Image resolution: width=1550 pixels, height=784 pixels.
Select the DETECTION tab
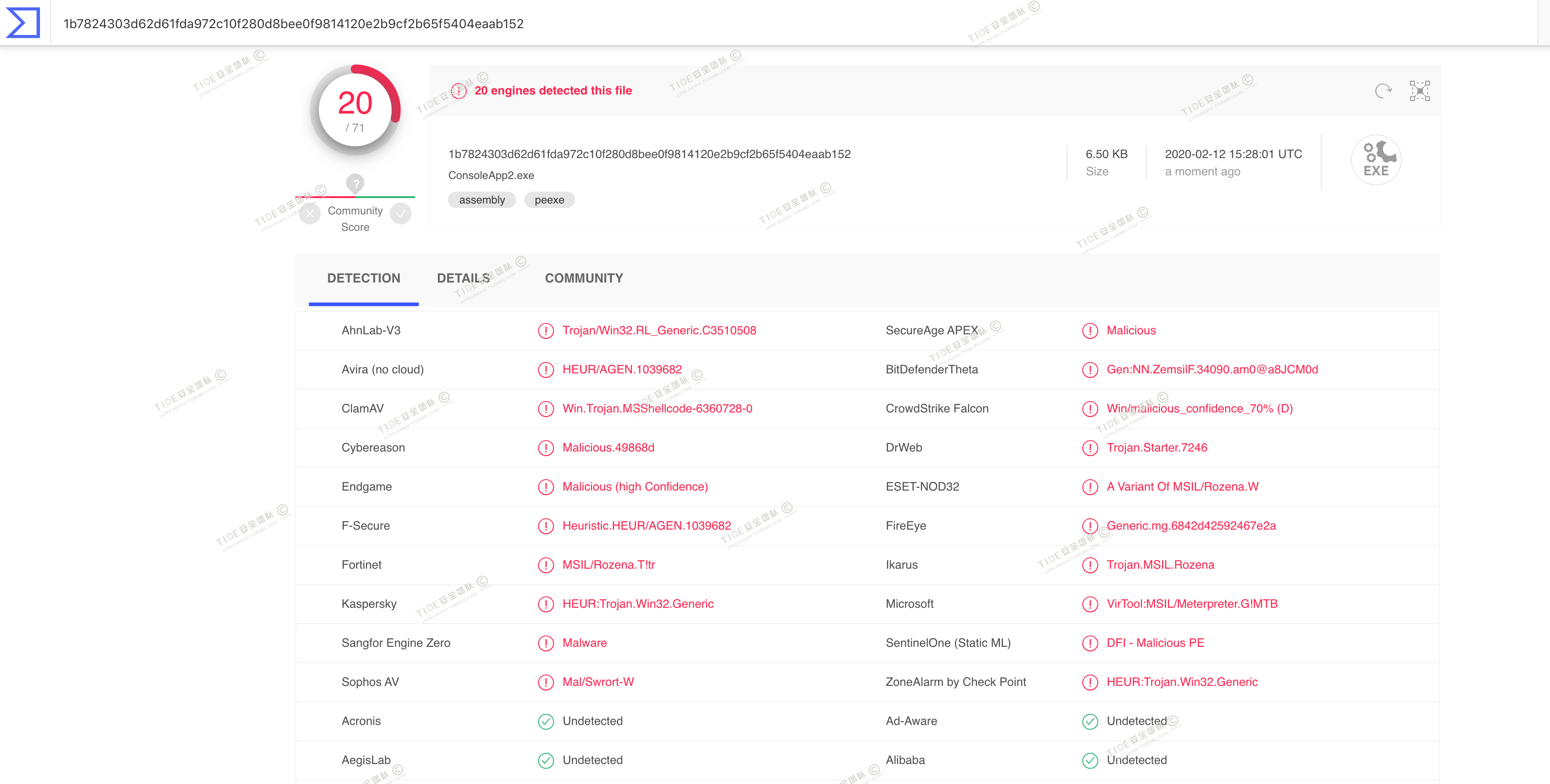coord(363,278)
